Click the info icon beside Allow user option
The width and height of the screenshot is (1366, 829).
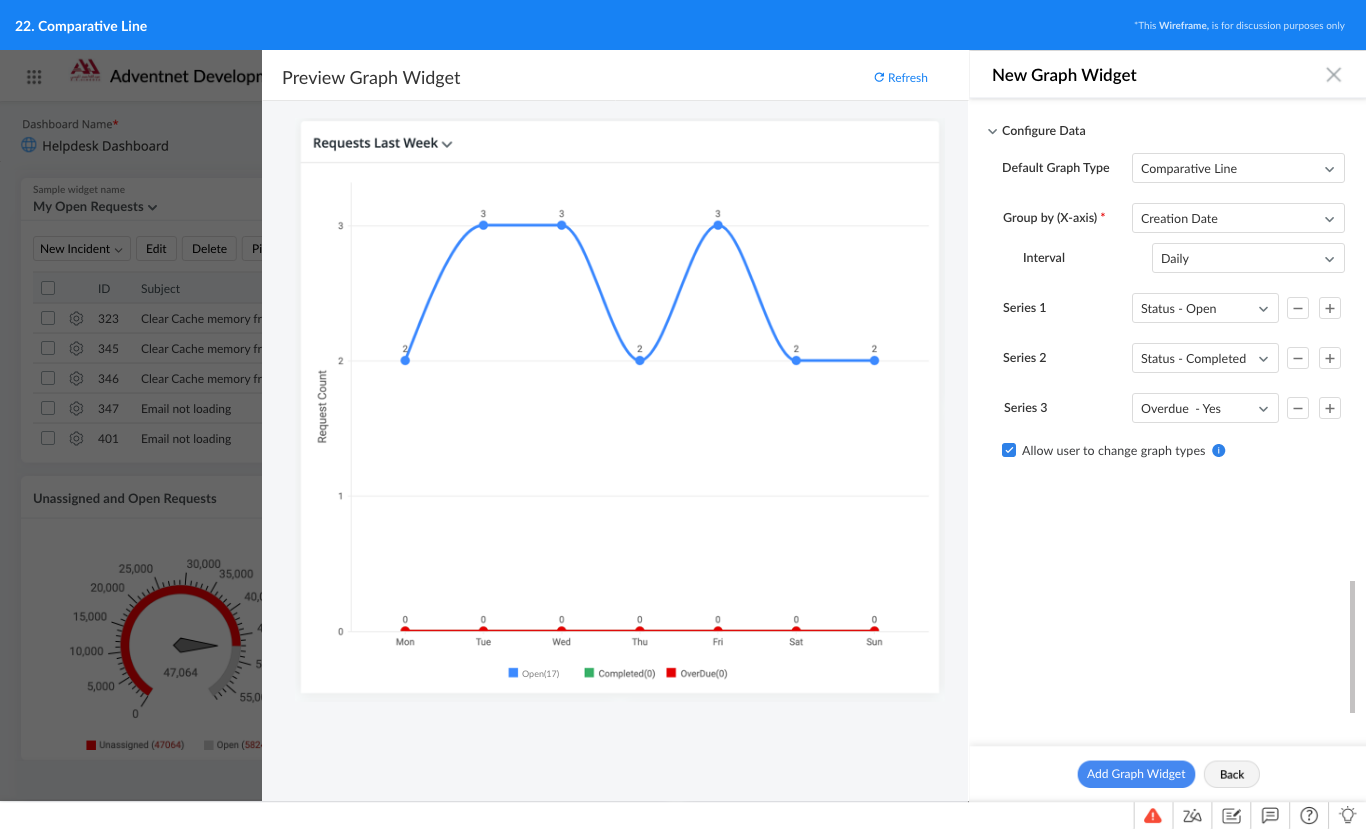click(x=1219, y=450)
